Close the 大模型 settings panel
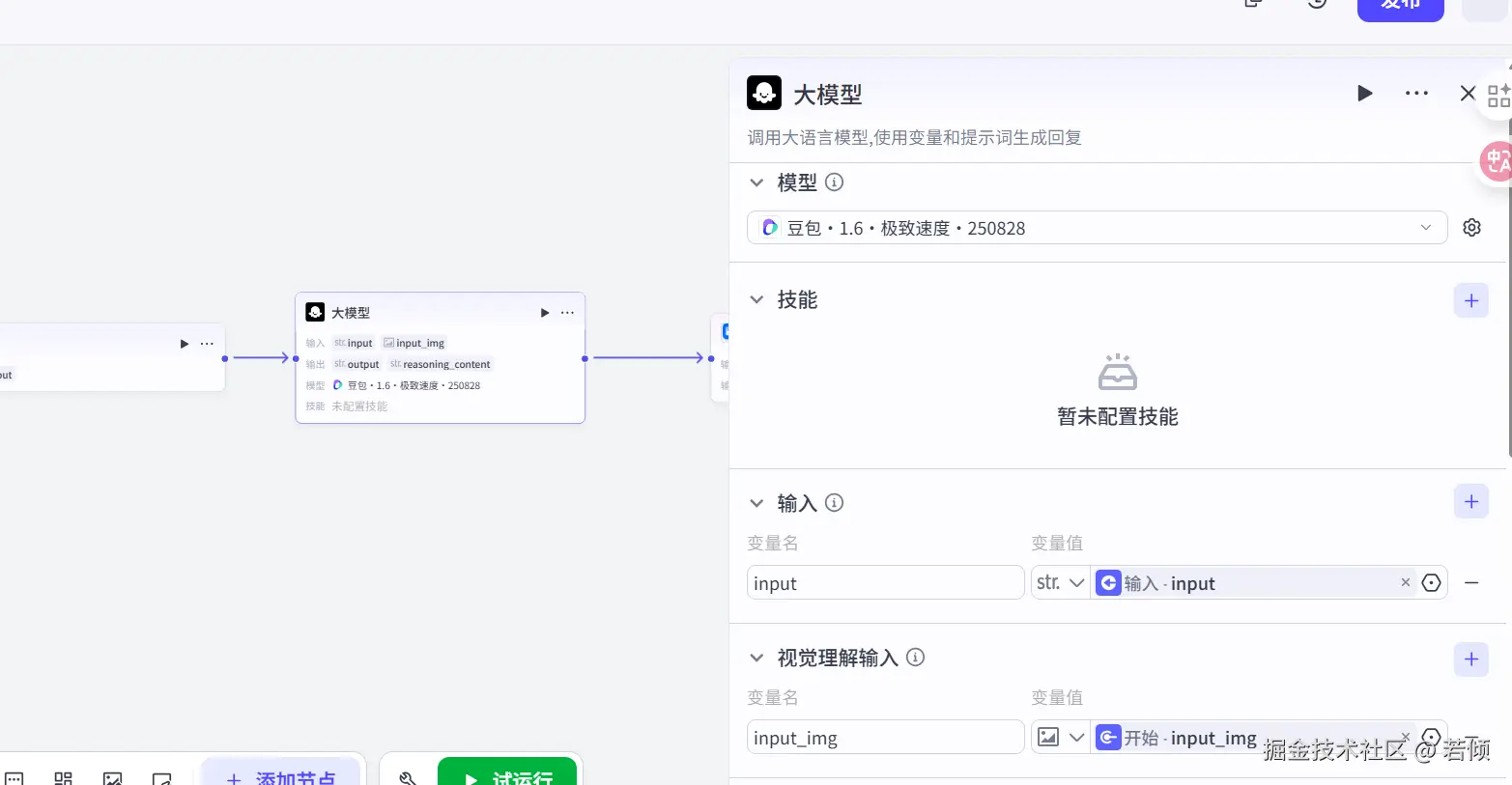 (x=1468, y=94)
